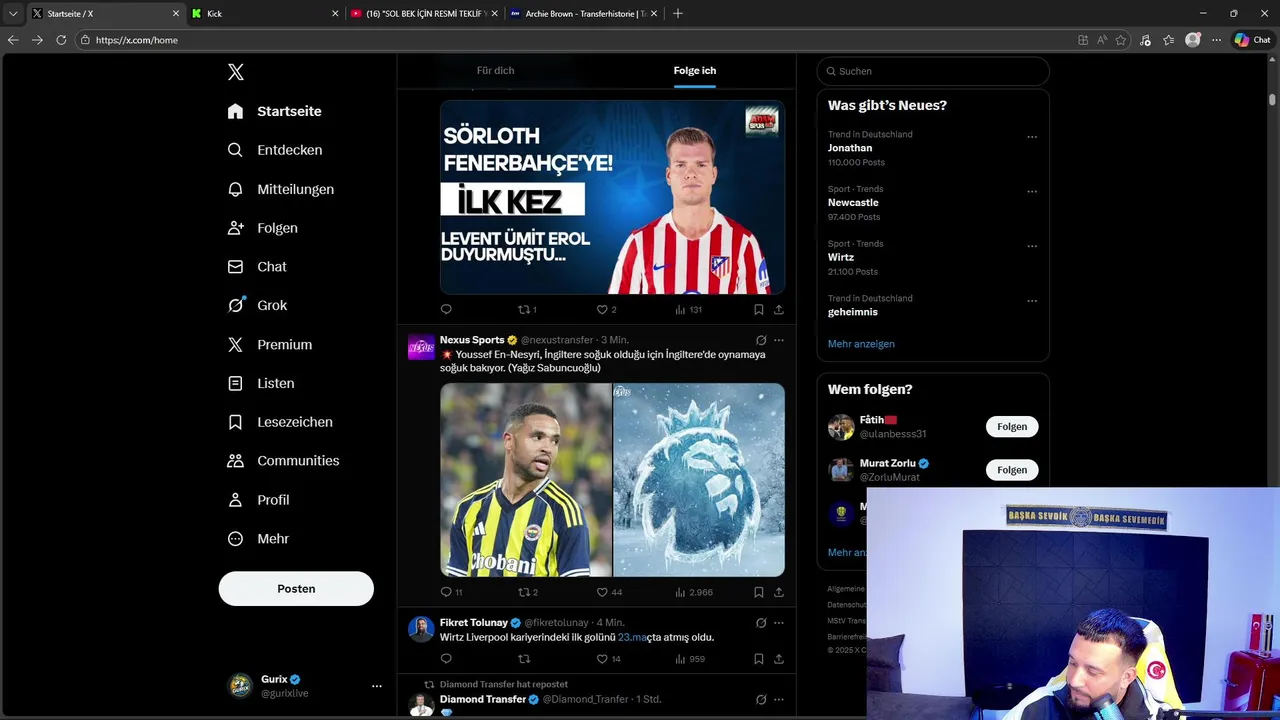Screen dimensions: 1280x720
Task: Open more options on Nexus Sports post
Action: click(778, 340)
